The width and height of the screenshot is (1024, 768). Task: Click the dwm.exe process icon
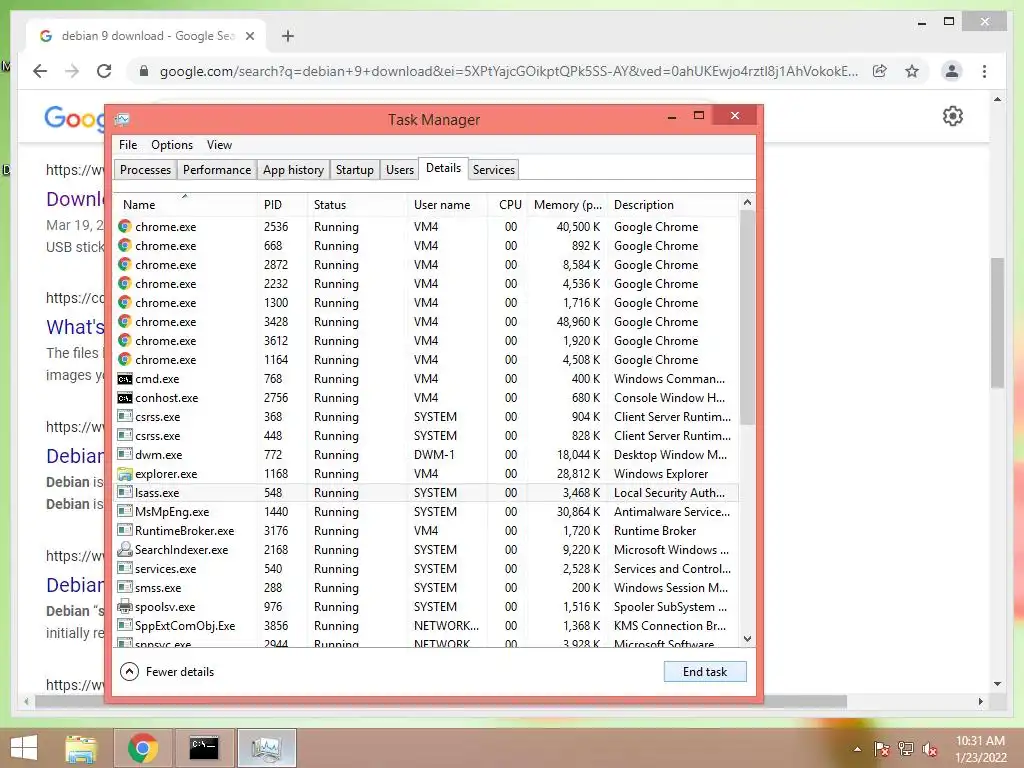click(x=124, y=455)
